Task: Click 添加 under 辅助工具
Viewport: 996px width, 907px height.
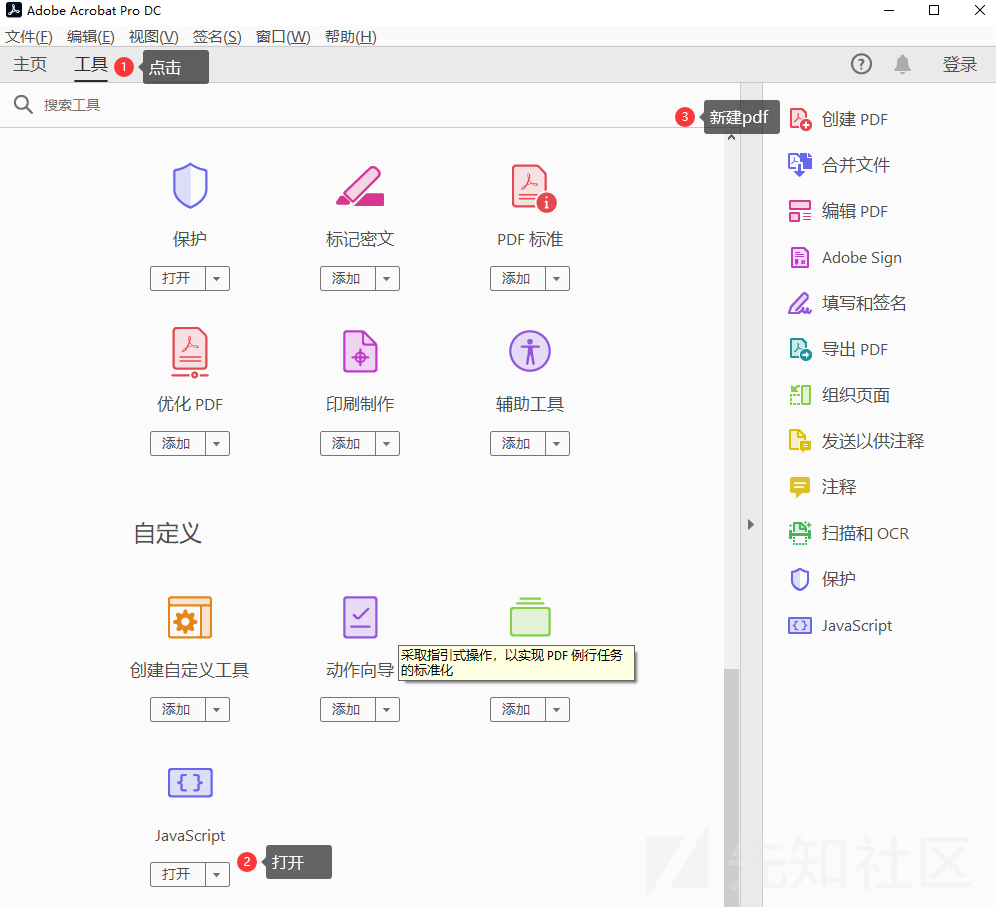Action: coord(518,444)
